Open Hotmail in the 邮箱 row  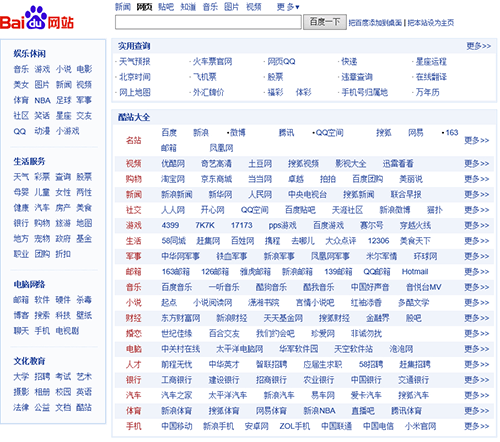pyautogui.click(x=415, y=272)
